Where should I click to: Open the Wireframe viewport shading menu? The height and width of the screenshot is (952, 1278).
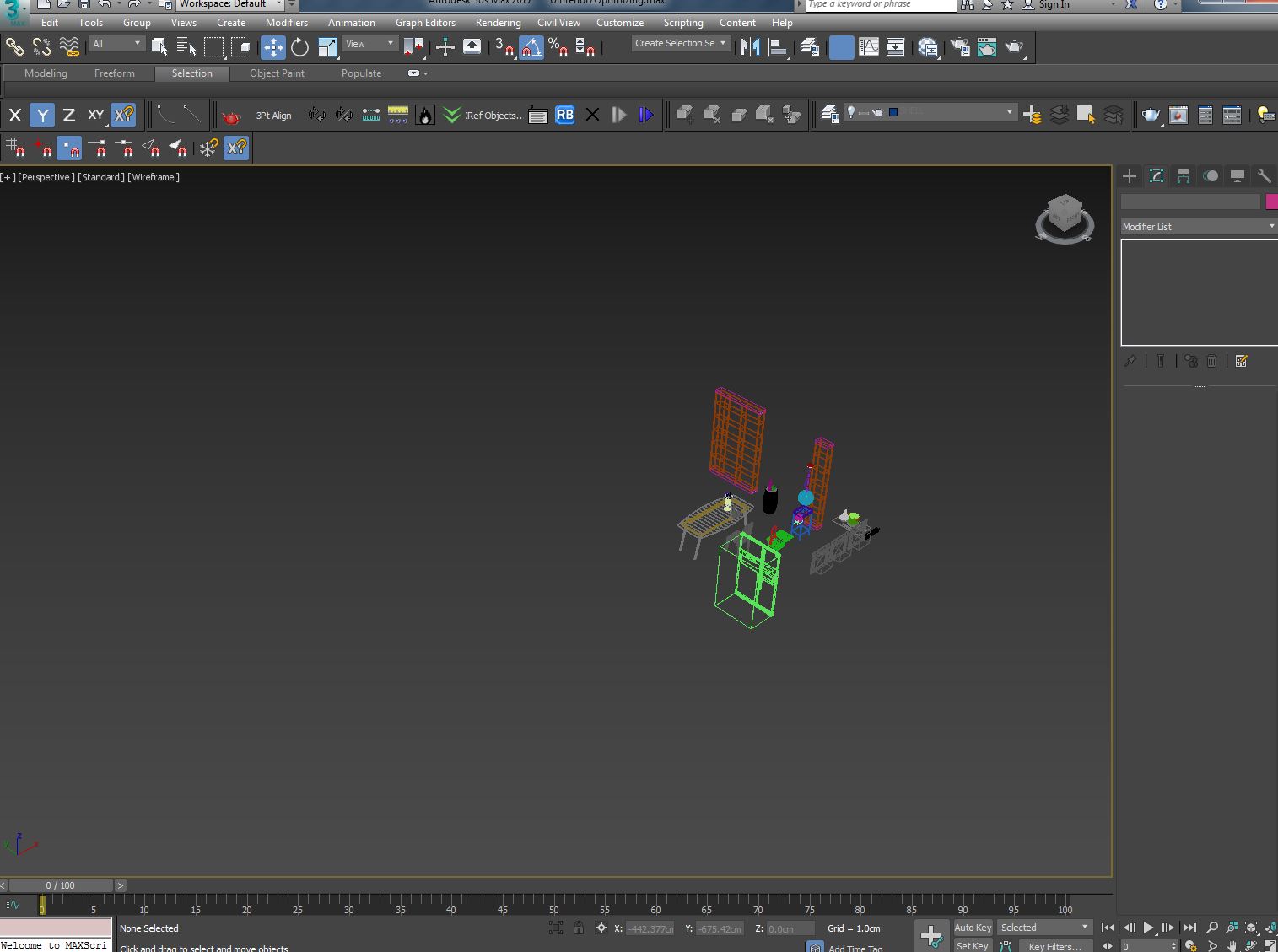(x=154, y=177)
